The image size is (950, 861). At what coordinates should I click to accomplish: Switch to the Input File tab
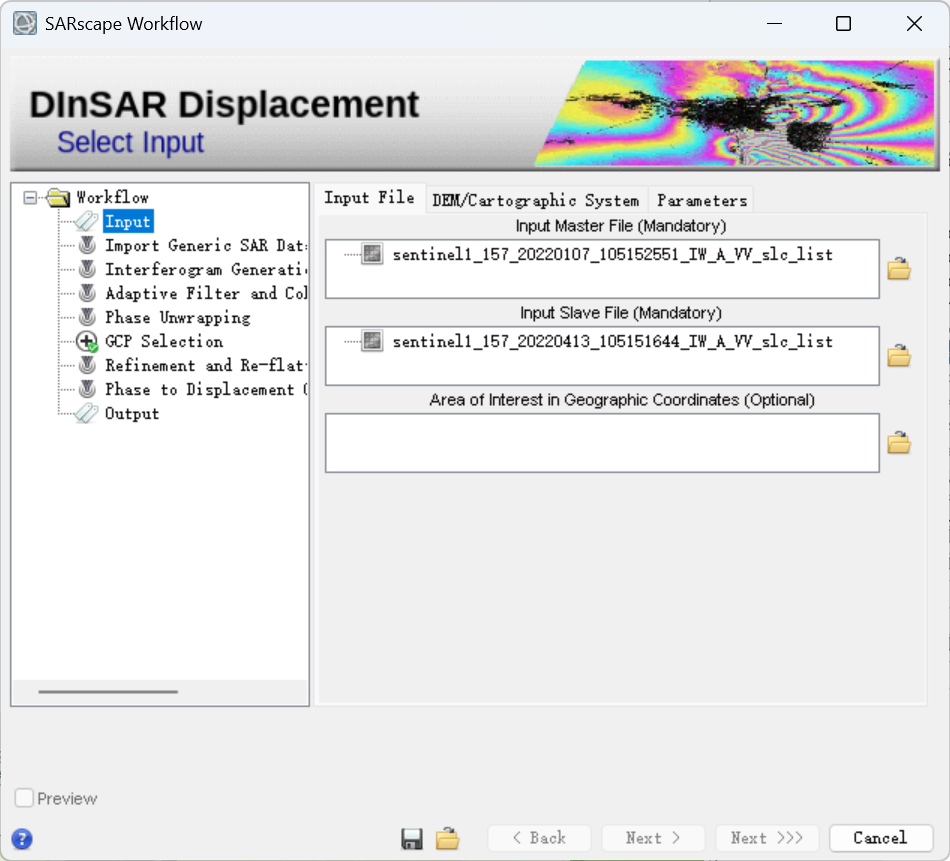click(370, 198)
